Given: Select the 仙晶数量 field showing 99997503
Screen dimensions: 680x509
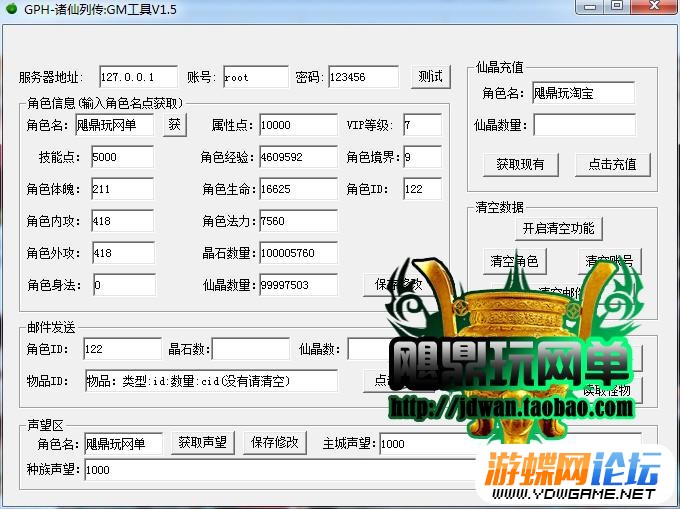Looking at the screenshot, I should coord(298,285).
